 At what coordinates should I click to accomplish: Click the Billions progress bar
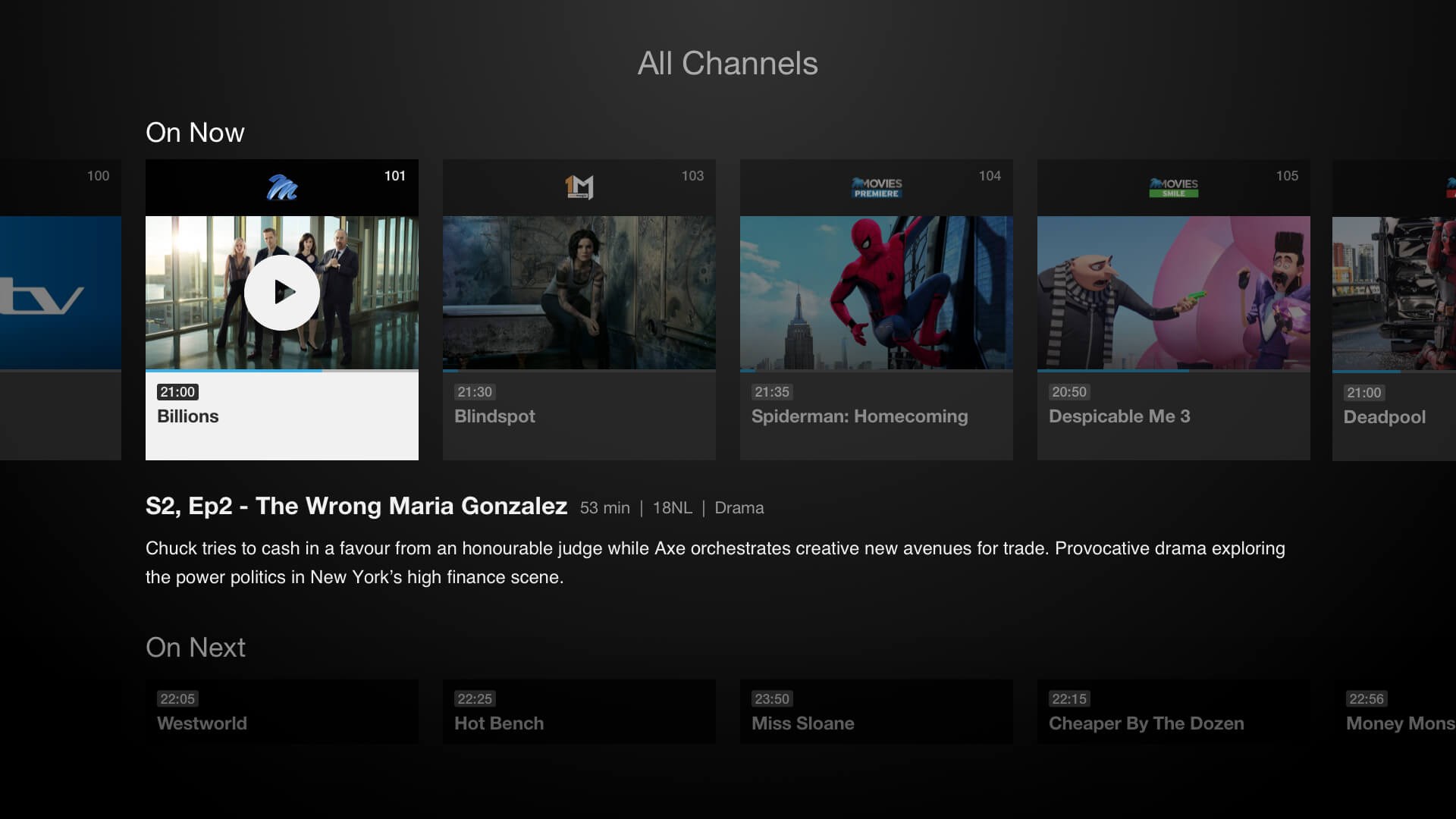(282, 371)
